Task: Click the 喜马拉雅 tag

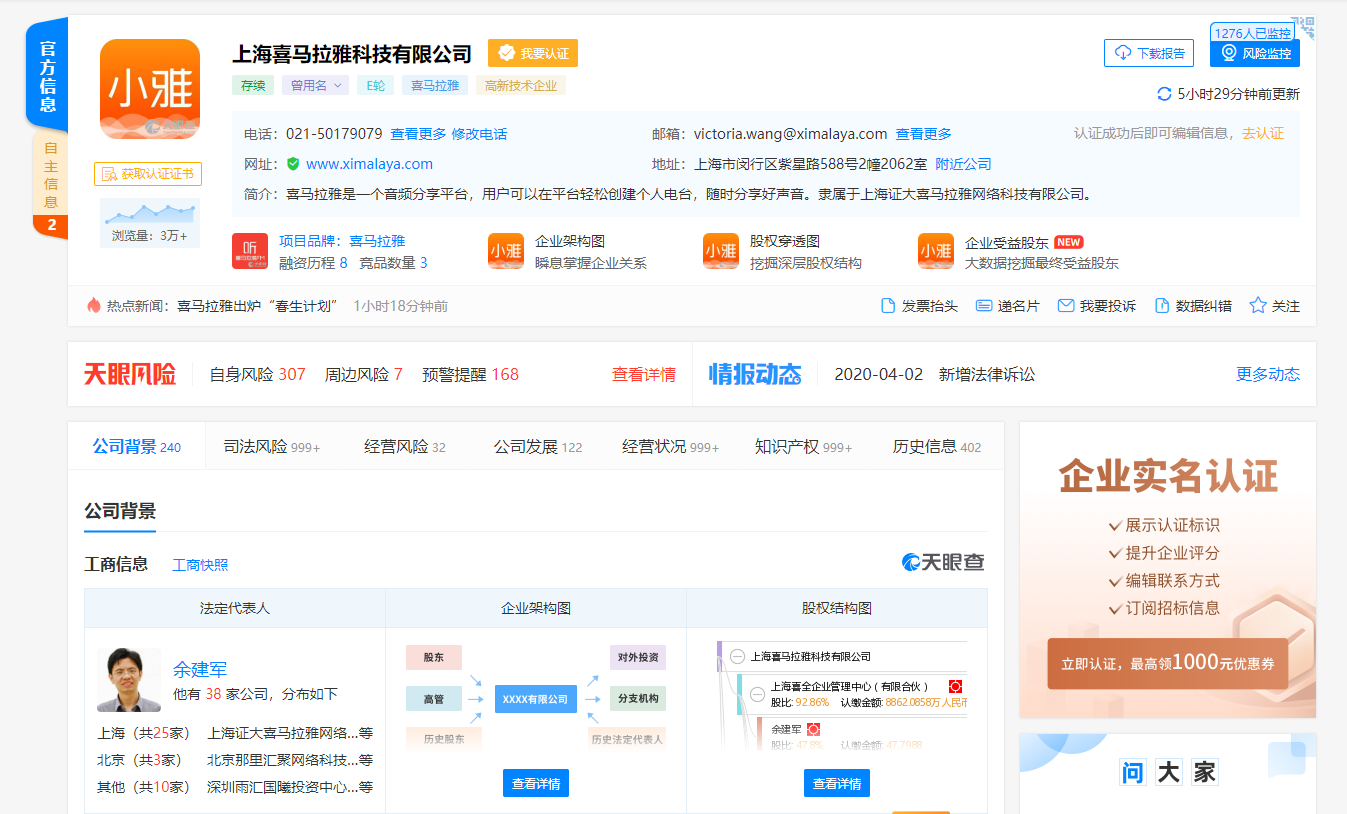Action: coord(435,85)
